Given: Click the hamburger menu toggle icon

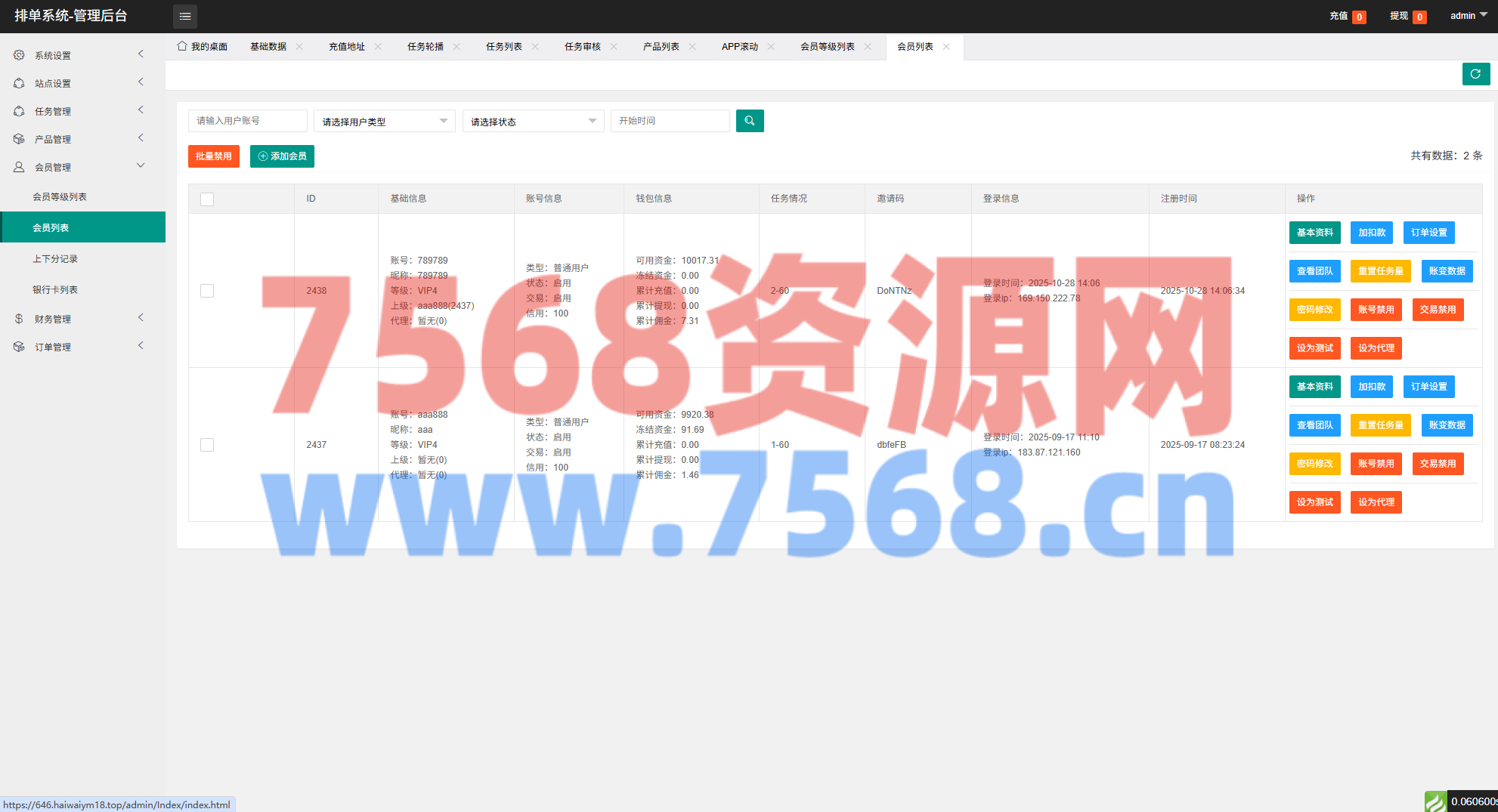Looking at the screenshot, I should pyautogui.click(x=185, y=16).
